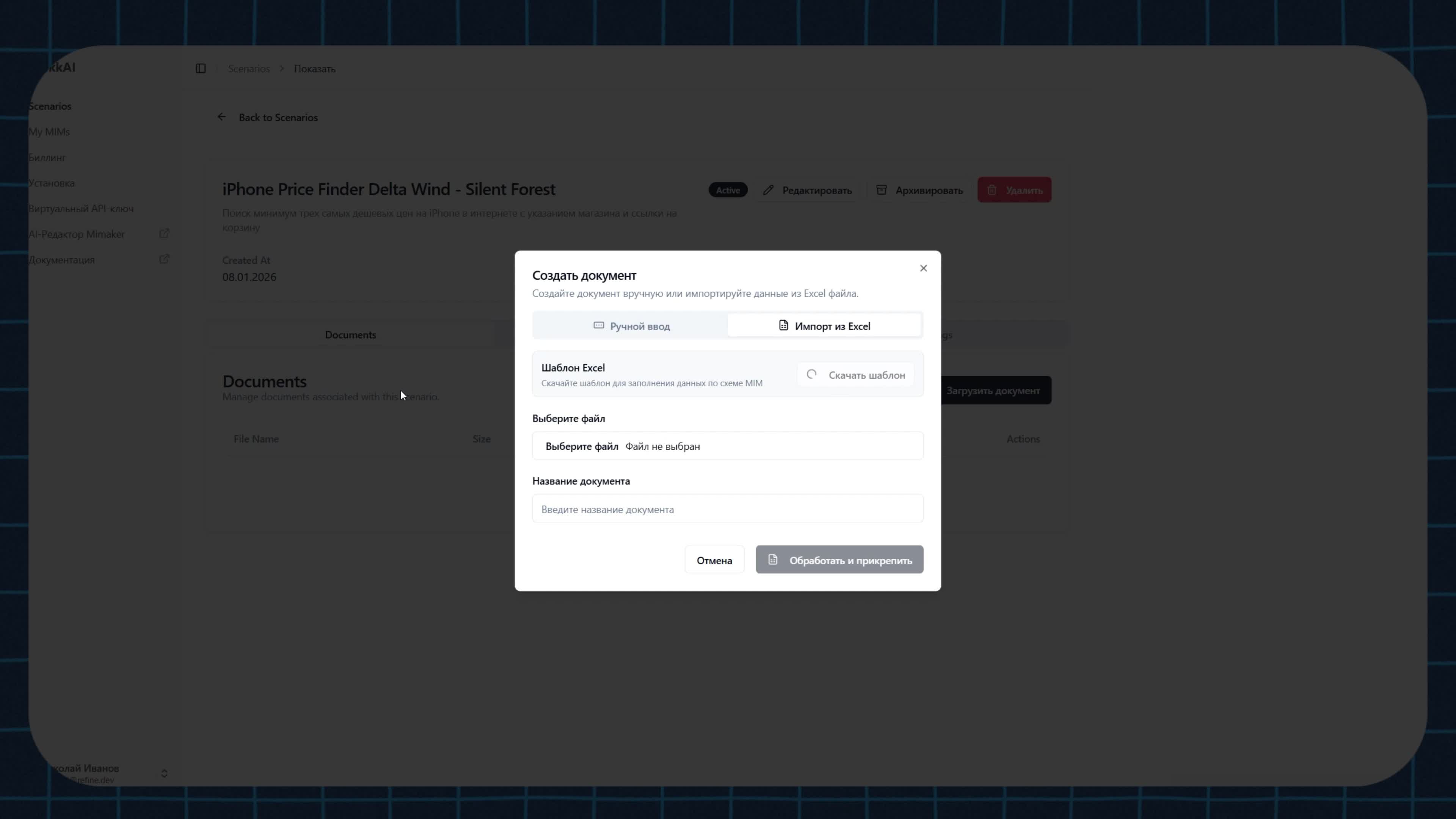Go to My MIMs in sidebar

(49, 132)
